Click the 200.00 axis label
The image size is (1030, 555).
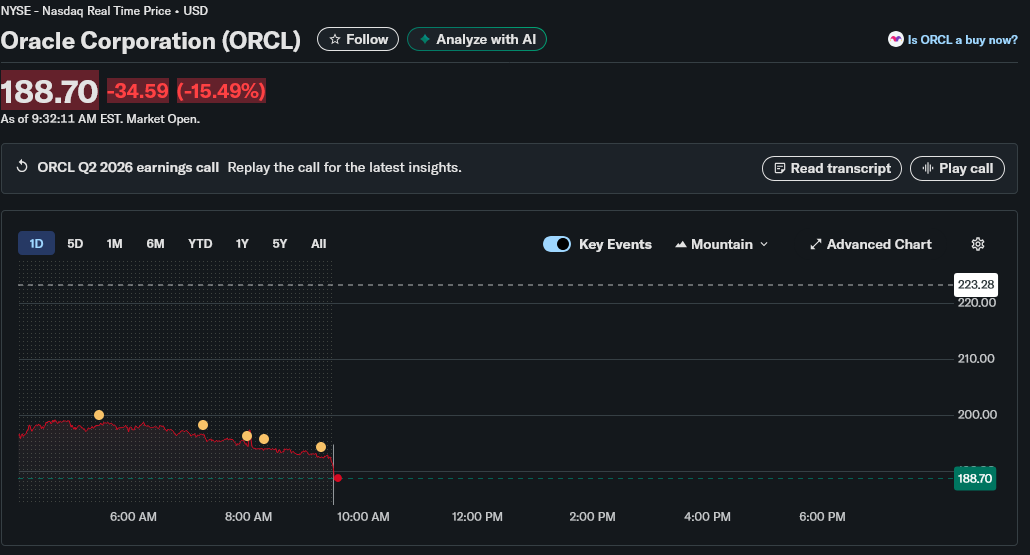pos(977,414)
